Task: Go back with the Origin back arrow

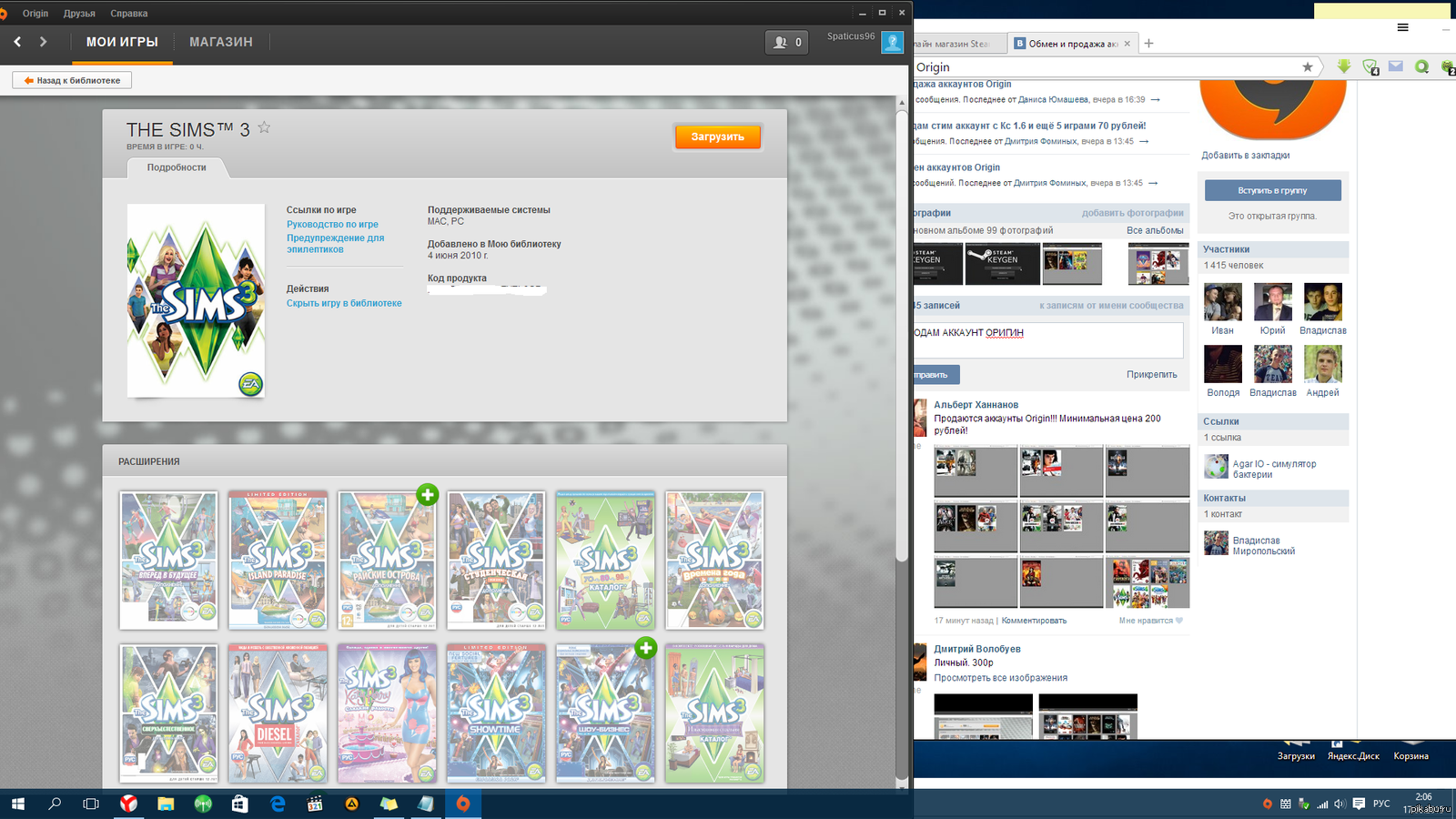Action: point(17,42)
